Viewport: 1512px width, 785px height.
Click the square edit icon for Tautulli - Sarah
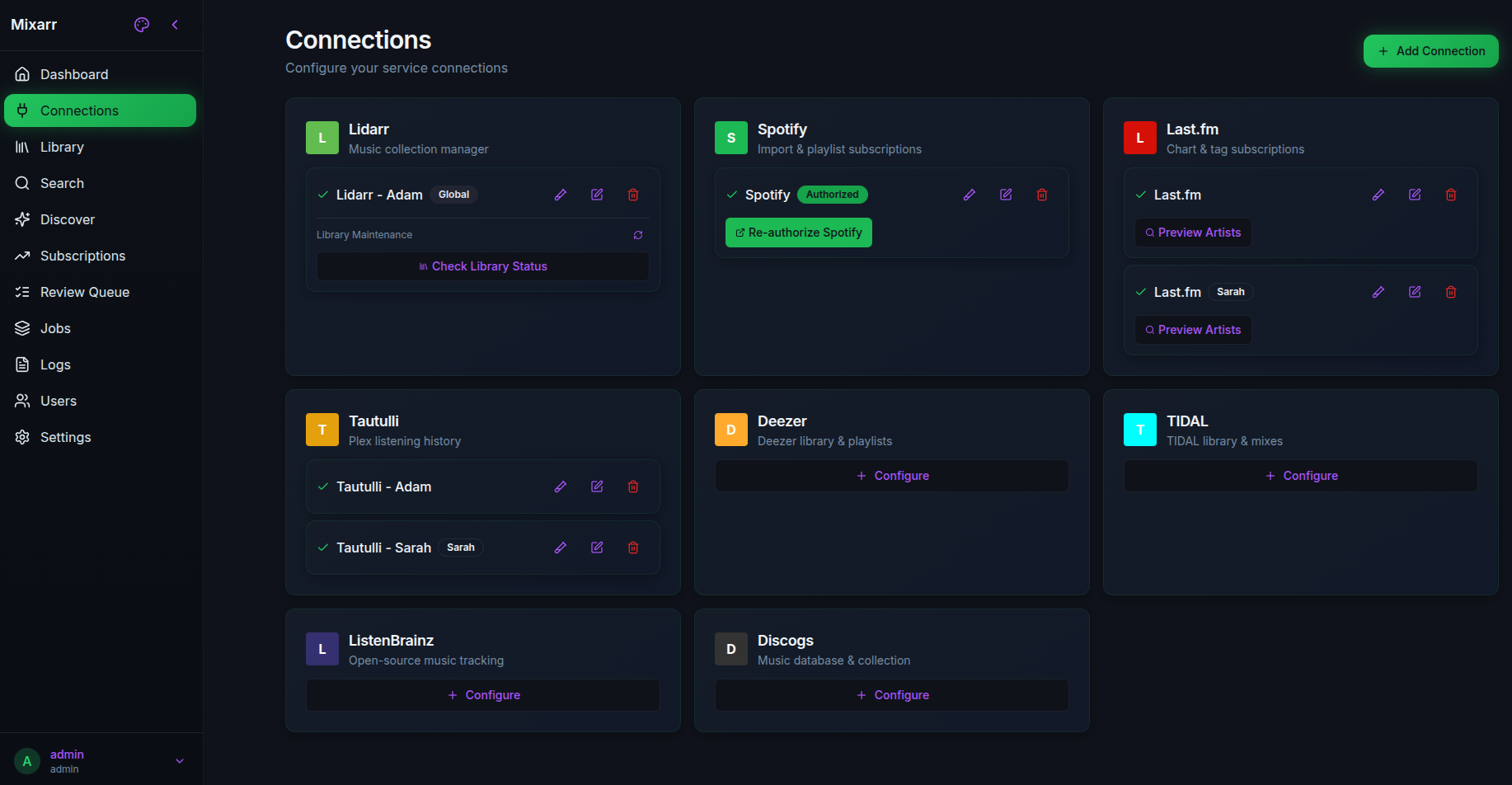[597, 548]
